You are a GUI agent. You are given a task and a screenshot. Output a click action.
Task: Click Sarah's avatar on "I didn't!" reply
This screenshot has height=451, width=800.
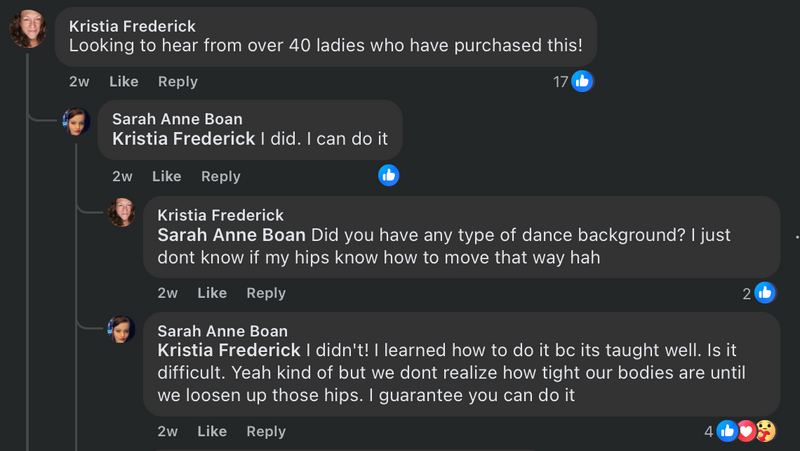pyautogui.click(x=122, y=329)
